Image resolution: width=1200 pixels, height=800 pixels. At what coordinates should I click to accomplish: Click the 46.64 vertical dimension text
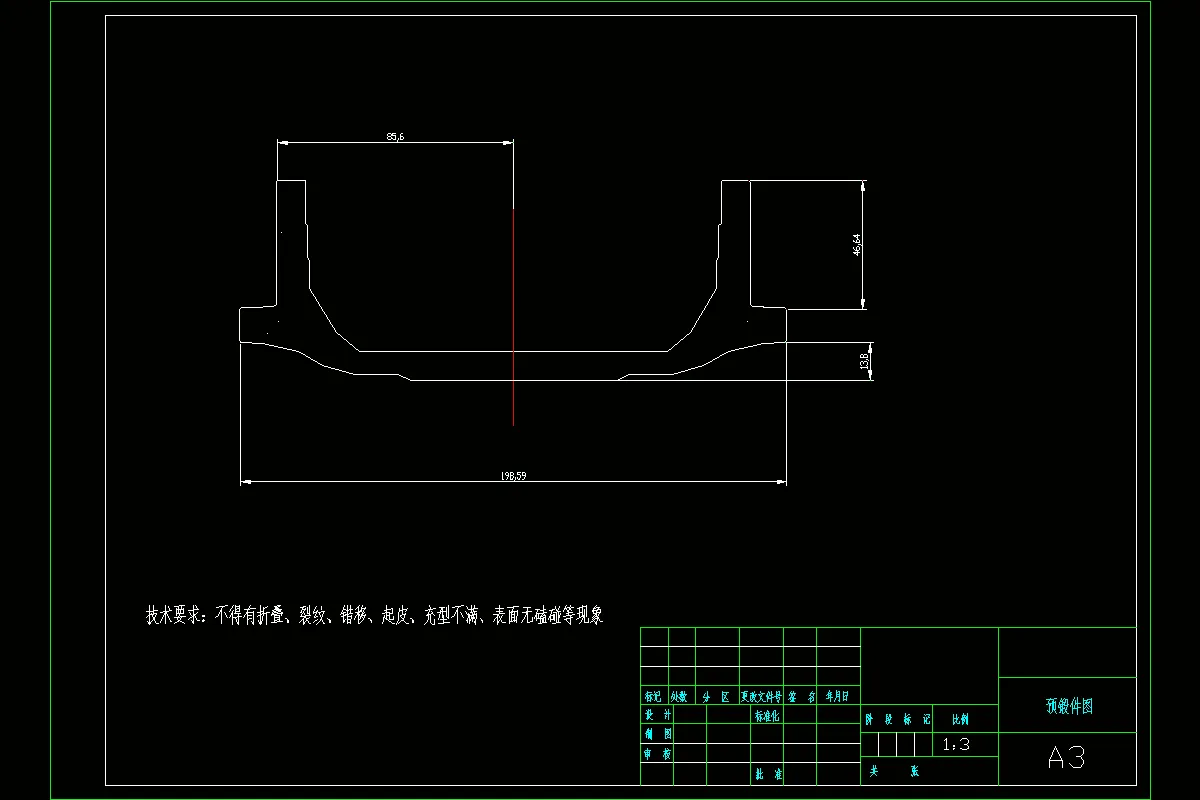click(x=857, y=245)
